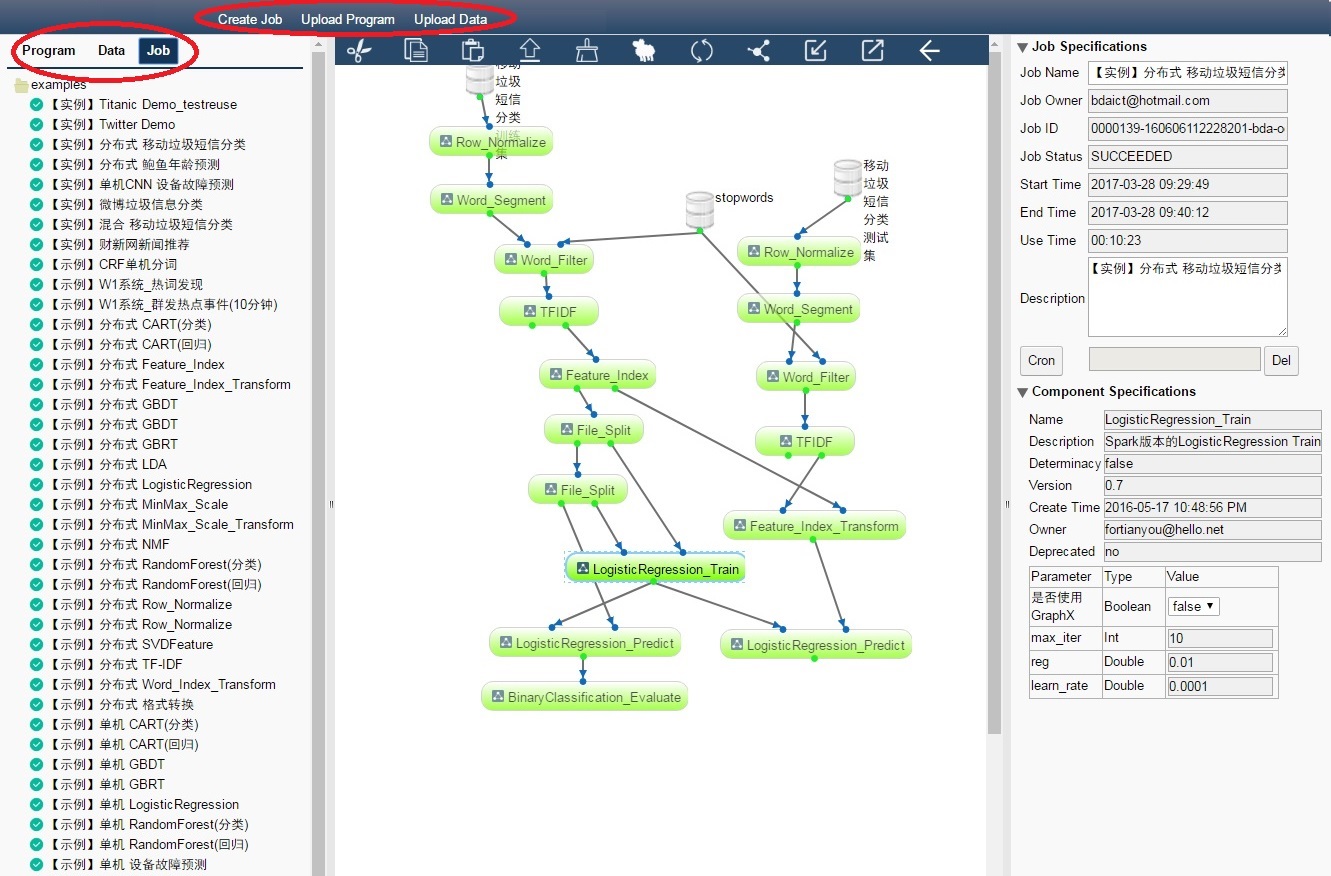Image resolution: width=1331 pixels, height=876 pixels.
Task: Click the Cron button
Action: point(1041,361)
